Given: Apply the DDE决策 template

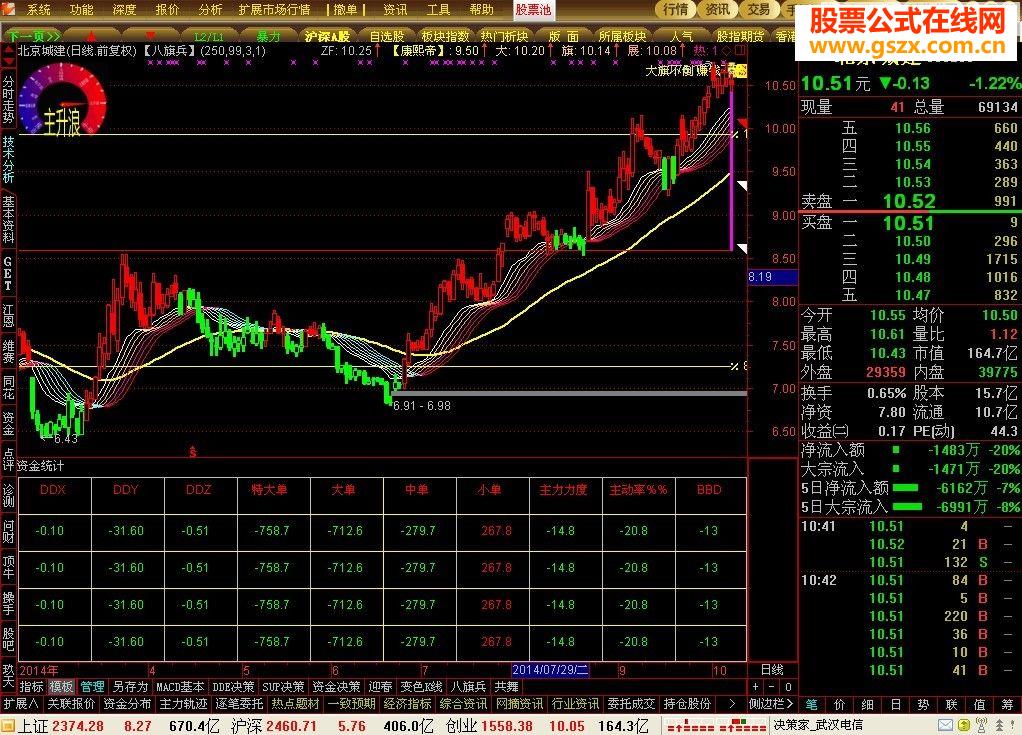Looking at the screenshot, I should click(x=233, y=687).
